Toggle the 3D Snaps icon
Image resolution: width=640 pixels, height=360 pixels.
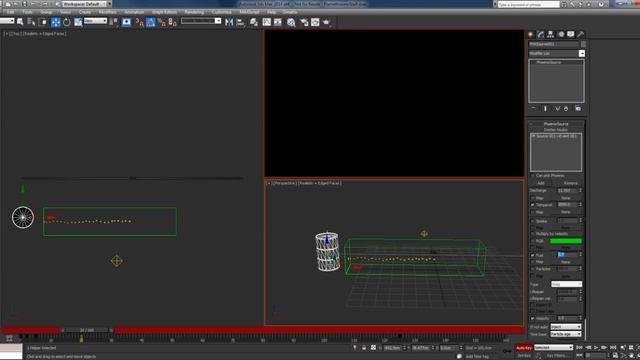140,22
